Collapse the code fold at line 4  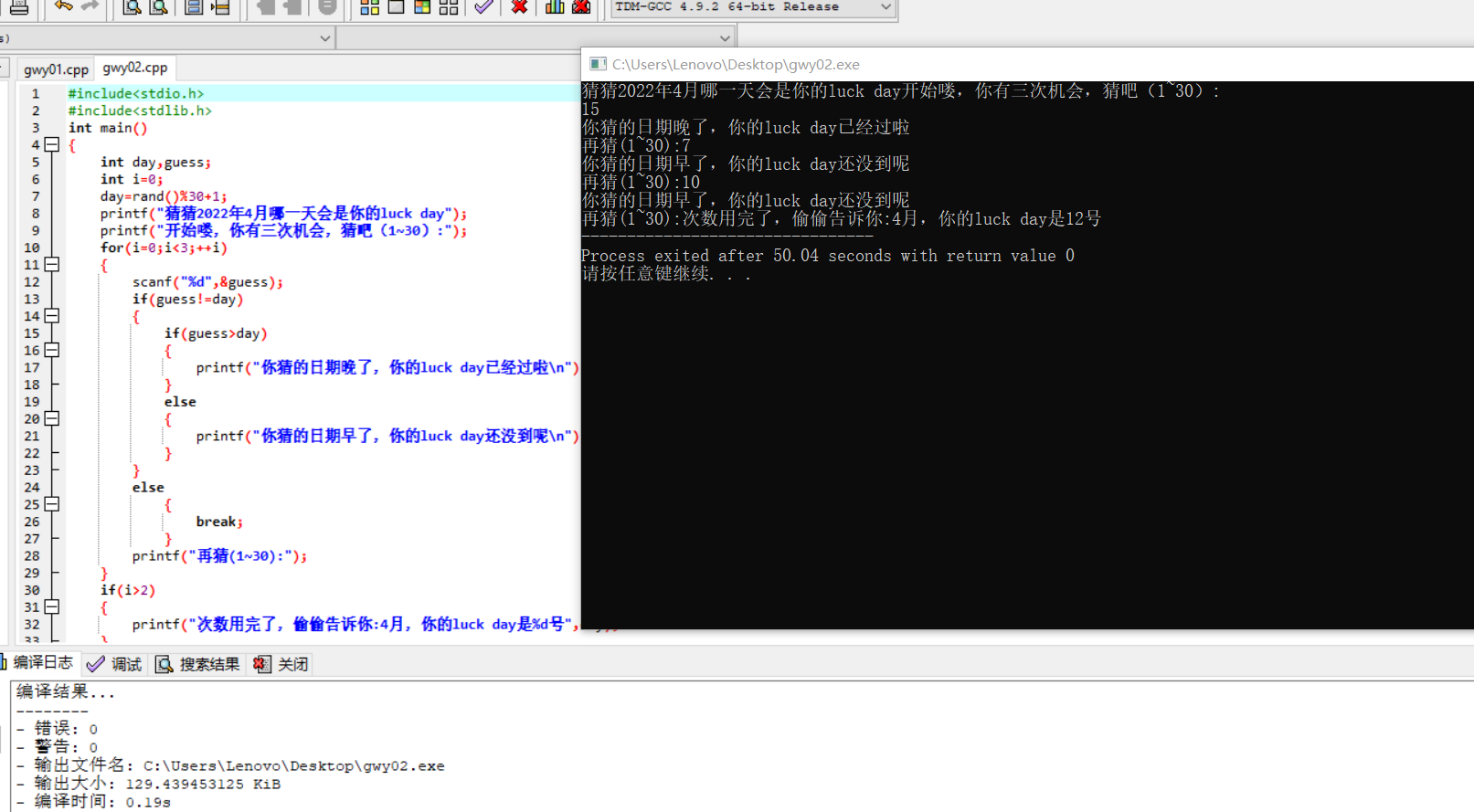[x=52, y=144]
